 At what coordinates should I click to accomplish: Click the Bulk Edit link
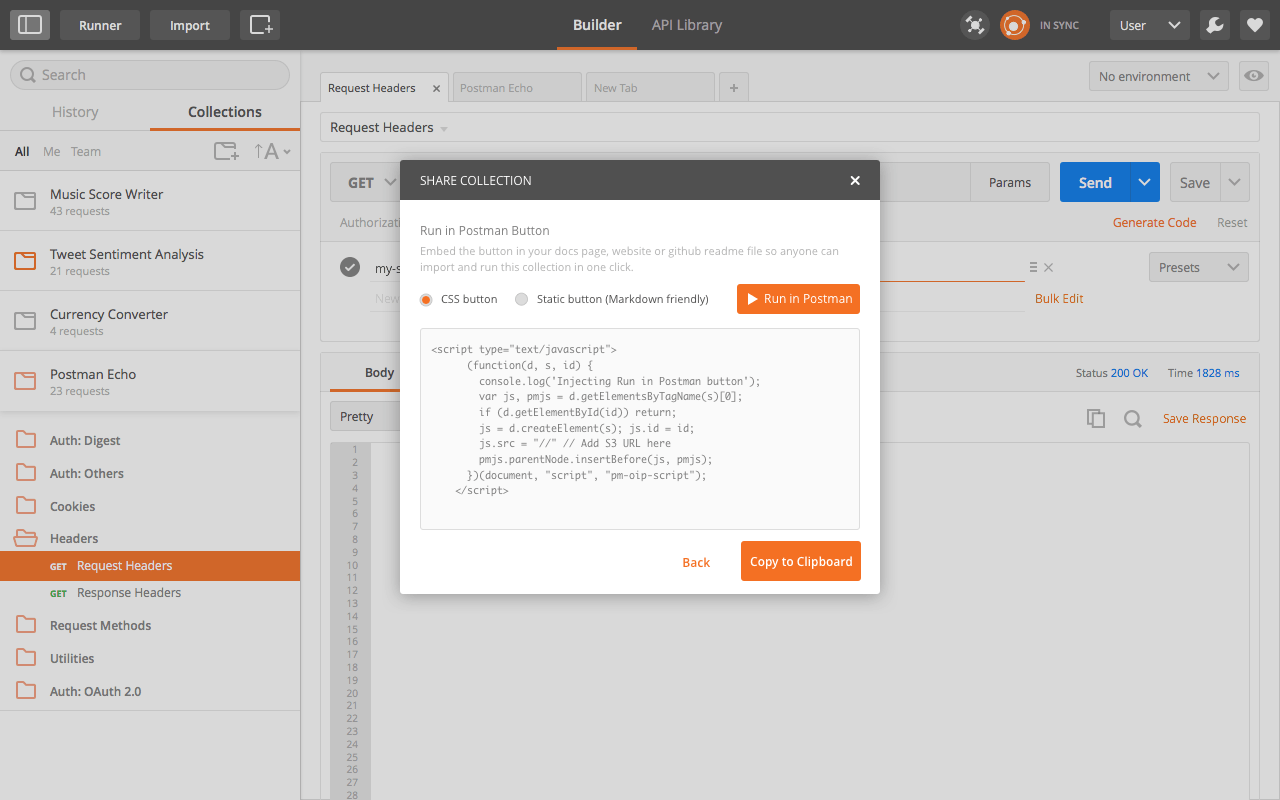point(1059,298)
